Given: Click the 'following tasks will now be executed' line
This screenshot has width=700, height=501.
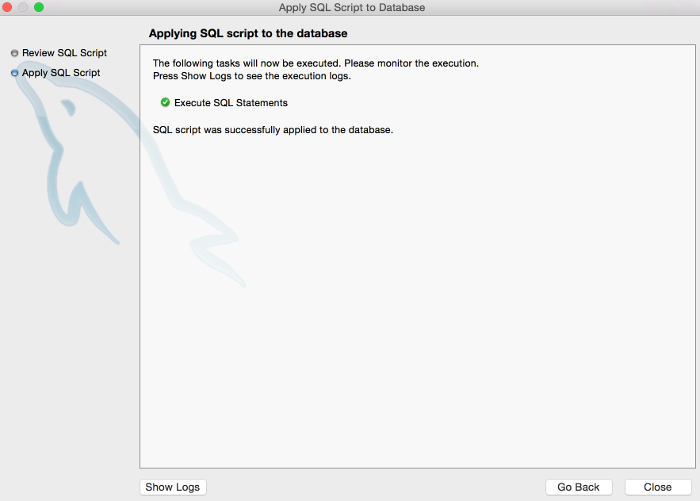Looking at the screenshot, I should [316, 63].
